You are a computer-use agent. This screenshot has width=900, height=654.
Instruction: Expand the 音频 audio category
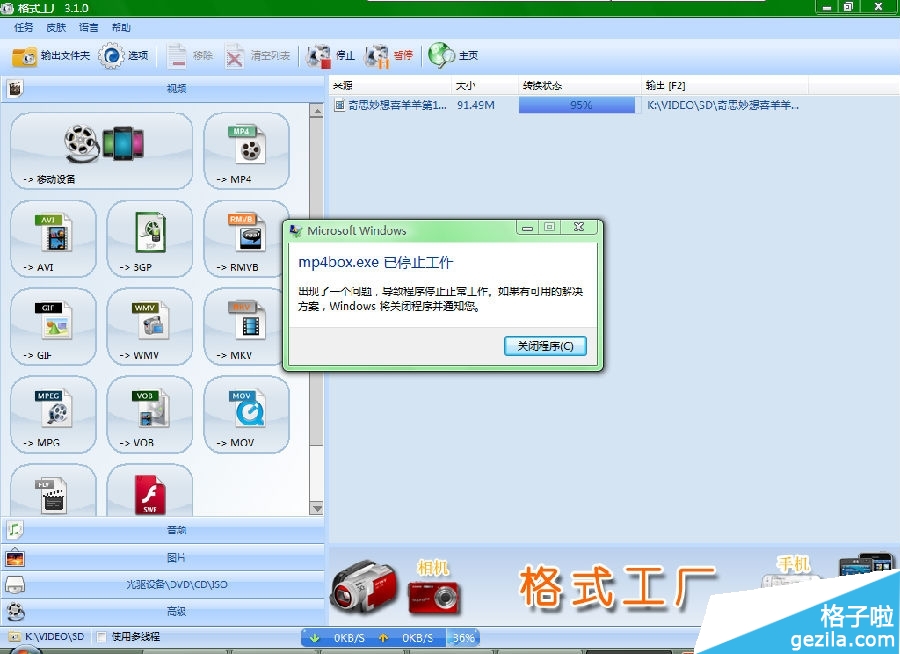[163, 529]
